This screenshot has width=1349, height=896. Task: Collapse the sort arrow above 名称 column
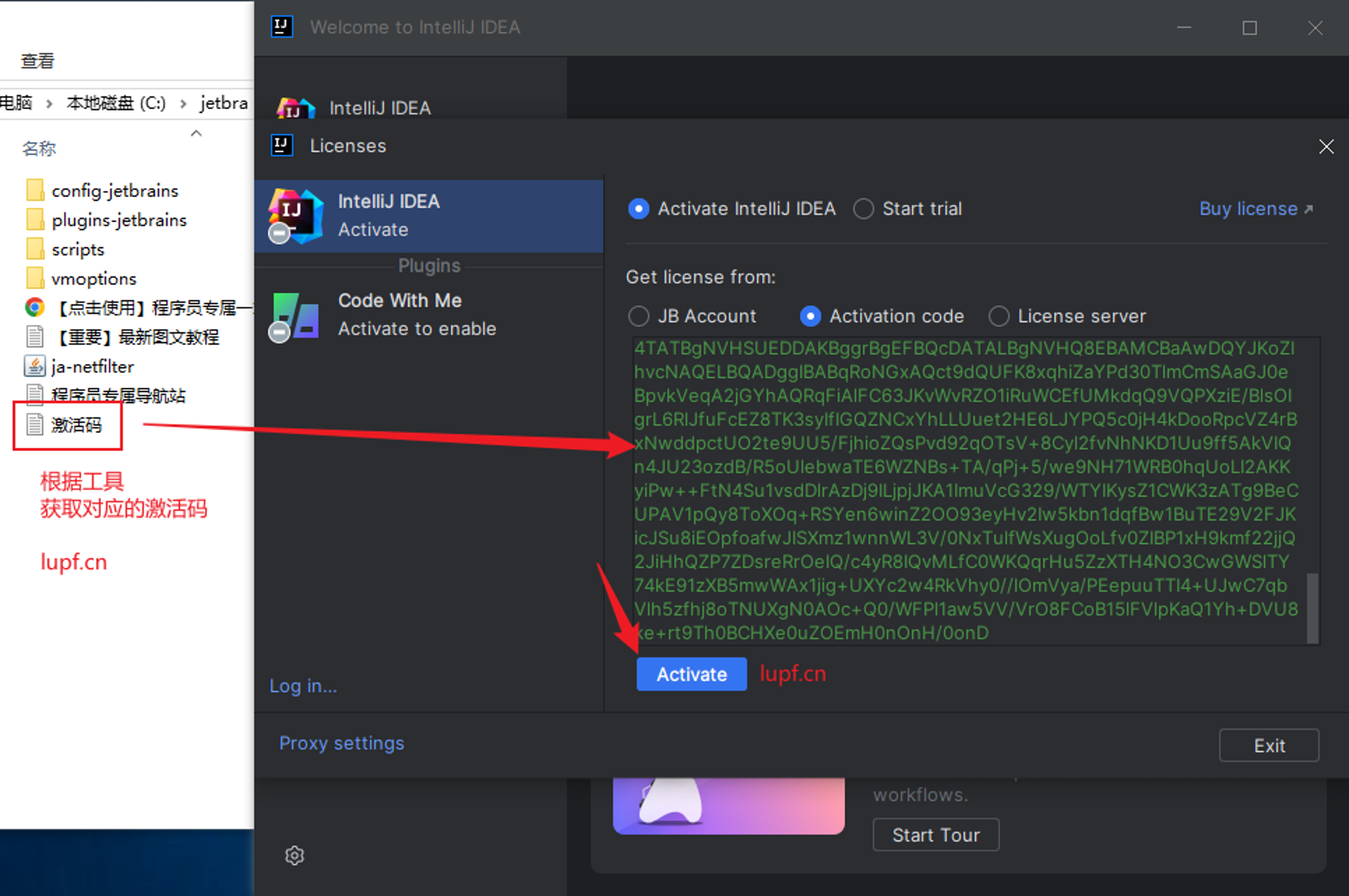[196, 133]
